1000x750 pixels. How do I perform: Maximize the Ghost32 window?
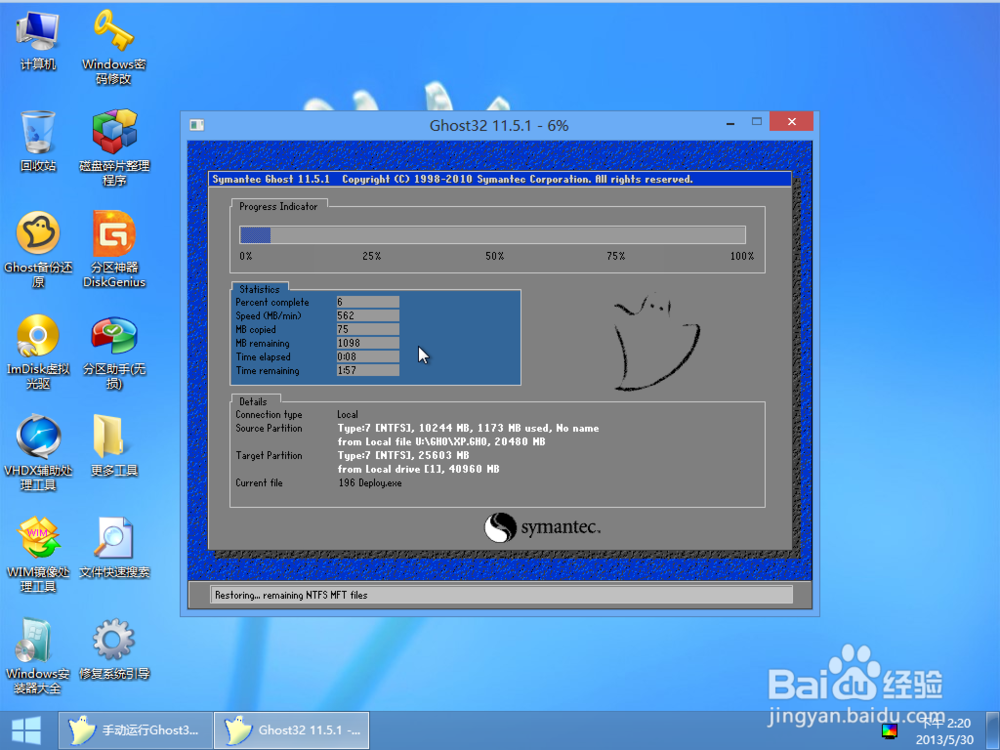(757, 121)
